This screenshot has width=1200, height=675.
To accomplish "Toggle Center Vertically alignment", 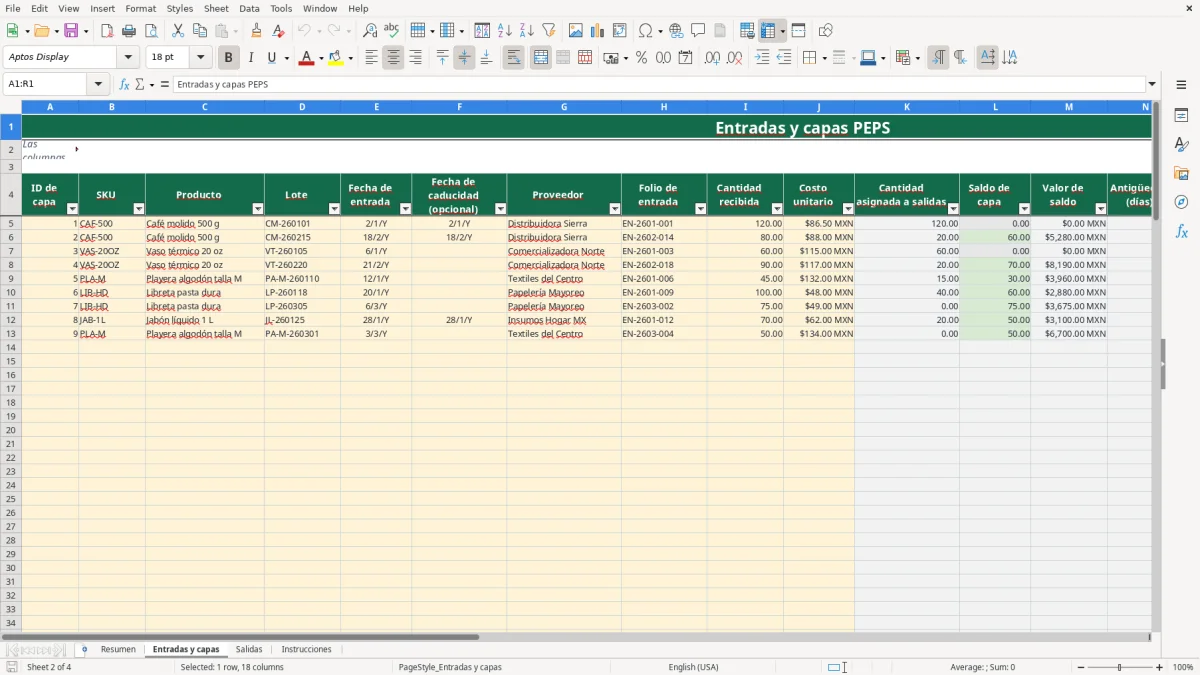I will coord(464,58).
